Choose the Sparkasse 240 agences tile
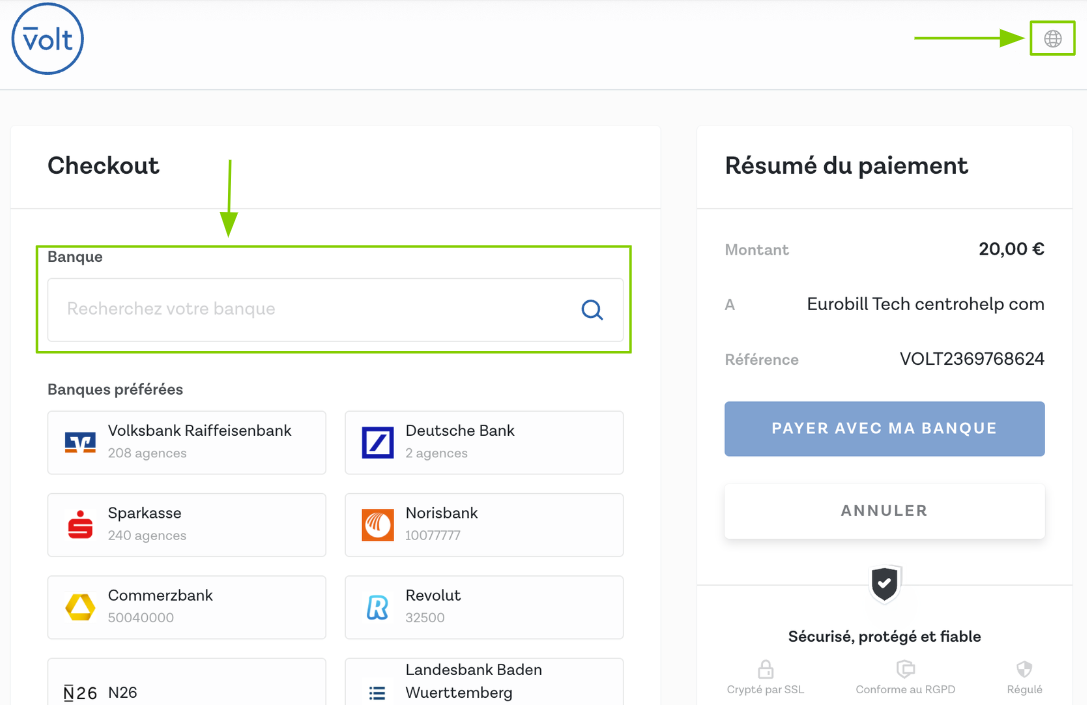Image resolution: width=1087 pixels, height=705 pixels. [186, 524]
